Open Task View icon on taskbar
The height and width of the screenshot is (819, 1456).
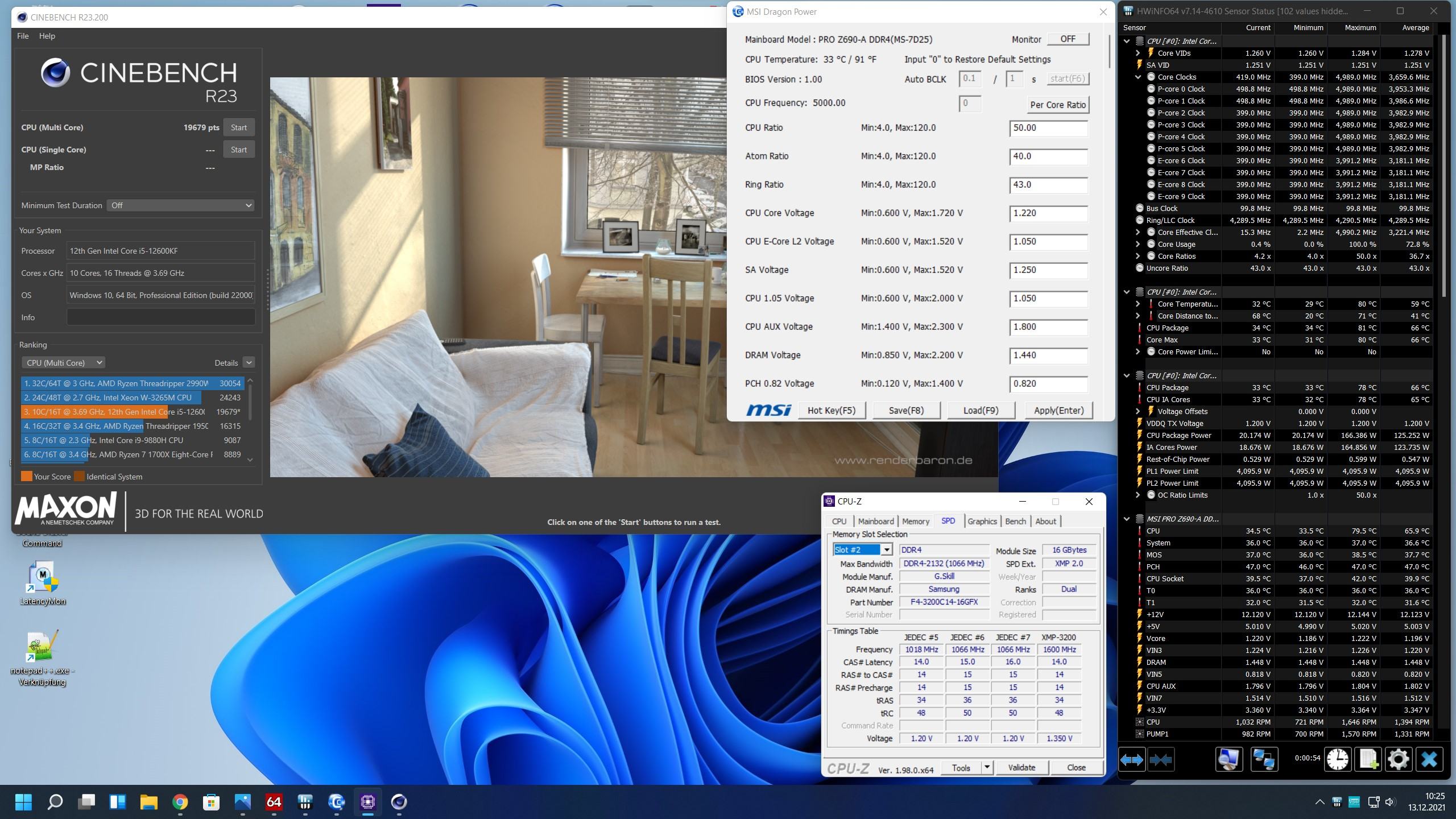pyautogui.click(x=86, y=802)
